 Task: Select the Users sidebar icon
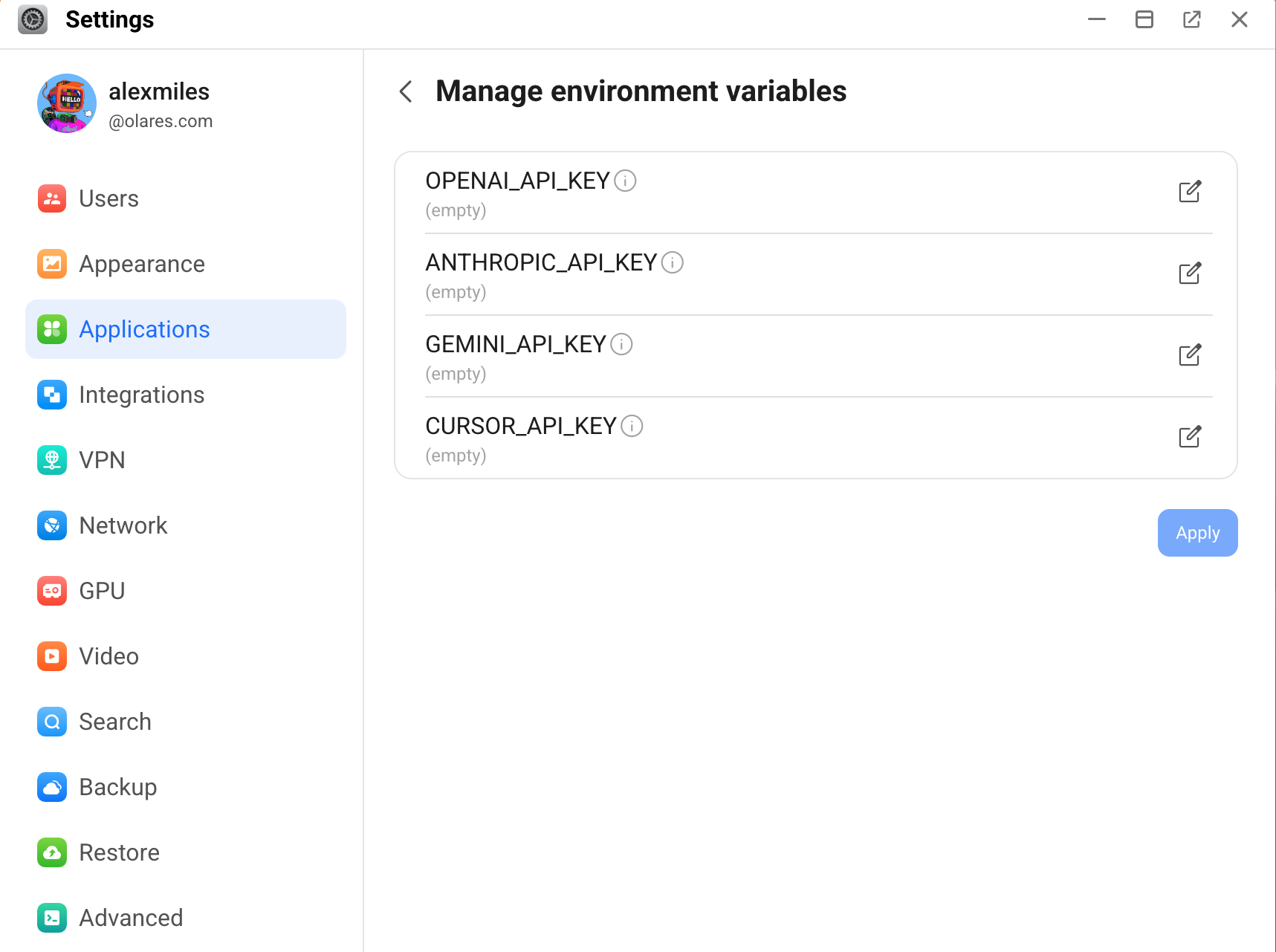click(x=51, y=198)
